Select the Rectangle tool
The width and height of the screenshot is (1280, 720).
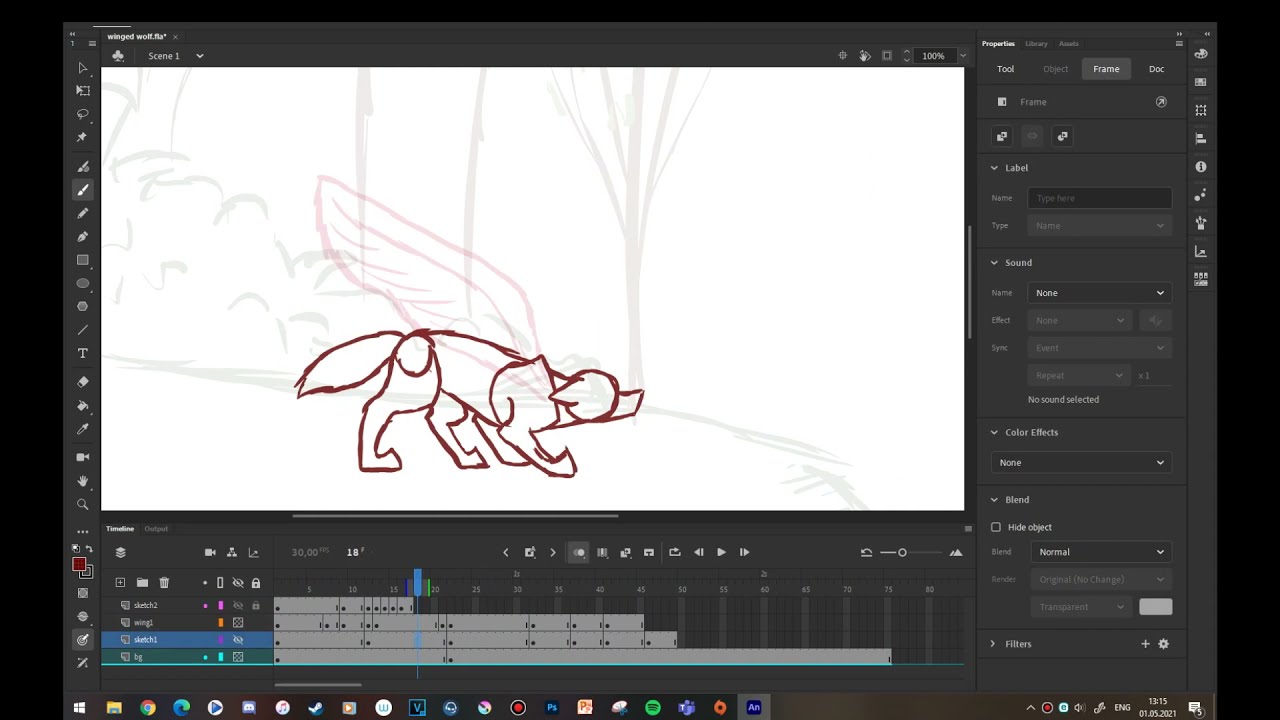tap(83, 260)
